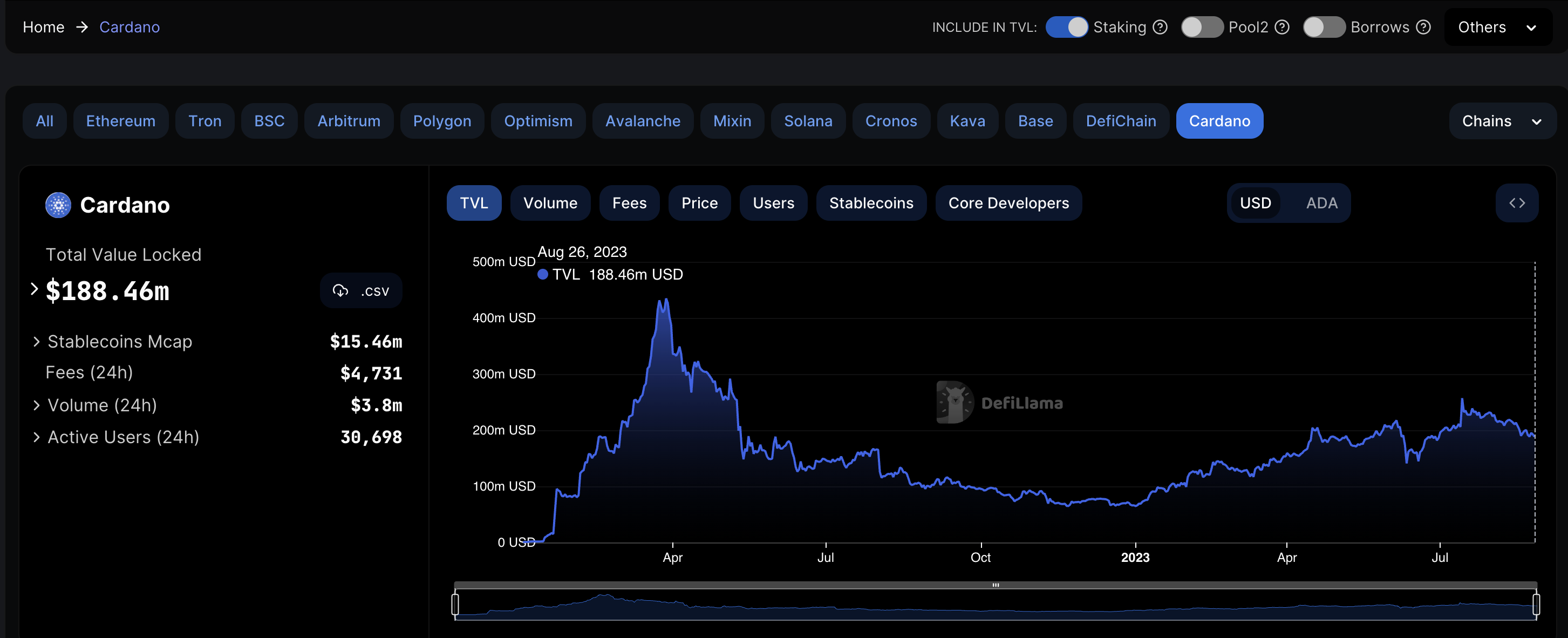Switch to the Core Developers tab
Screen dimensions: 1568x638
[x=1008, y=203]
